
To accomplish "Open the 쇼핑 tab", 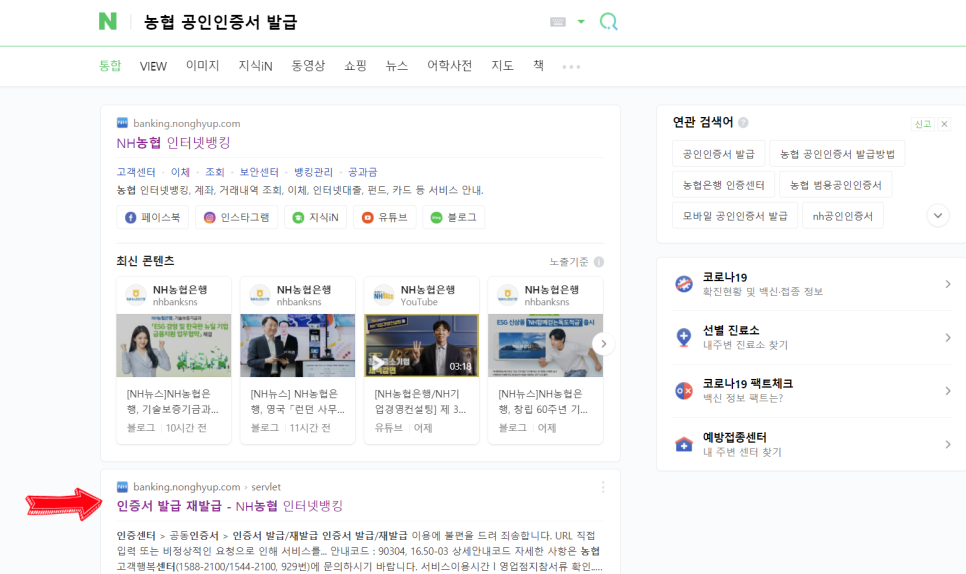I will coord(355,65).
